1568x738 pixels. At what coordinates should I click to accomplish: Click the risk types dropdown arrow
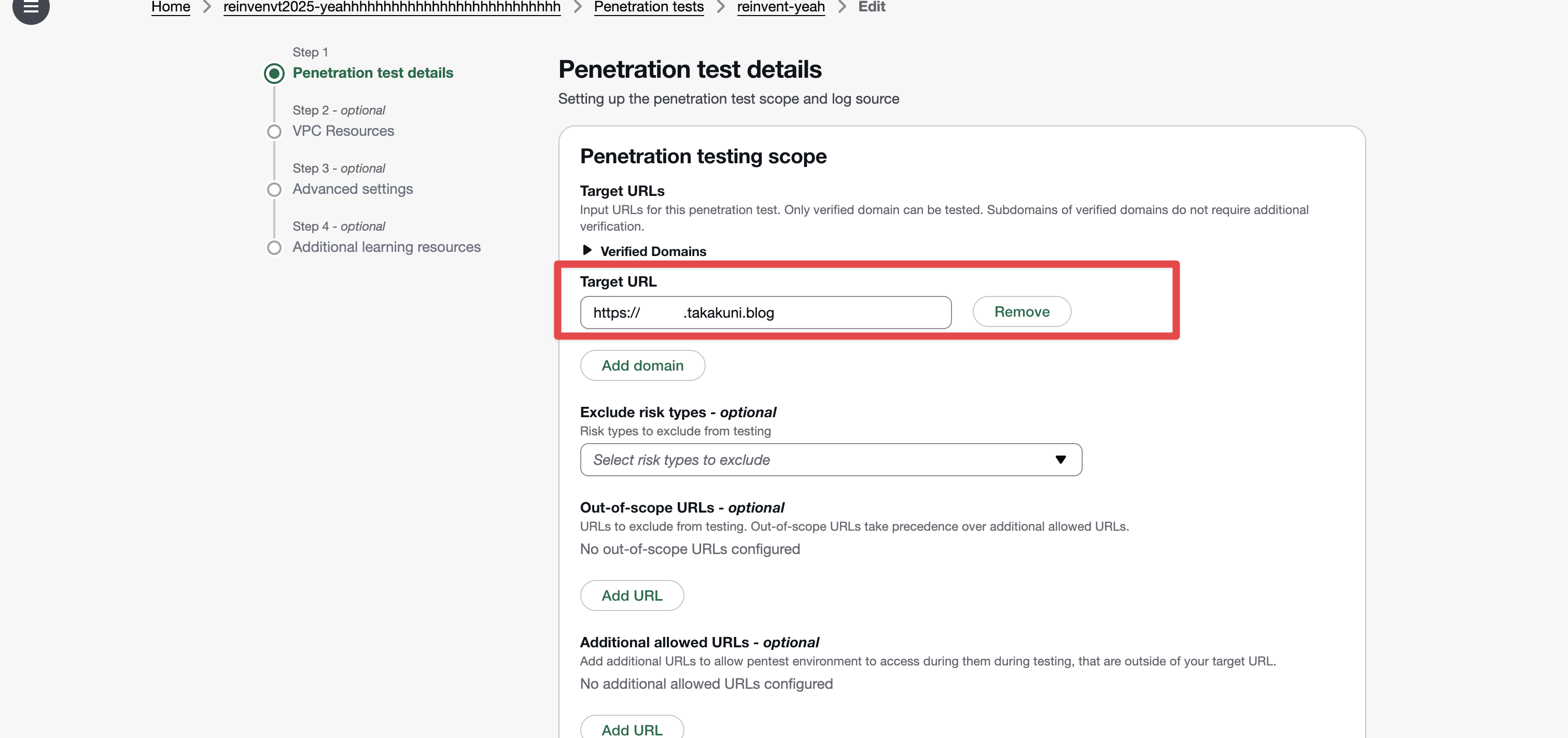pyautogui.click(x=1060, y=459)
